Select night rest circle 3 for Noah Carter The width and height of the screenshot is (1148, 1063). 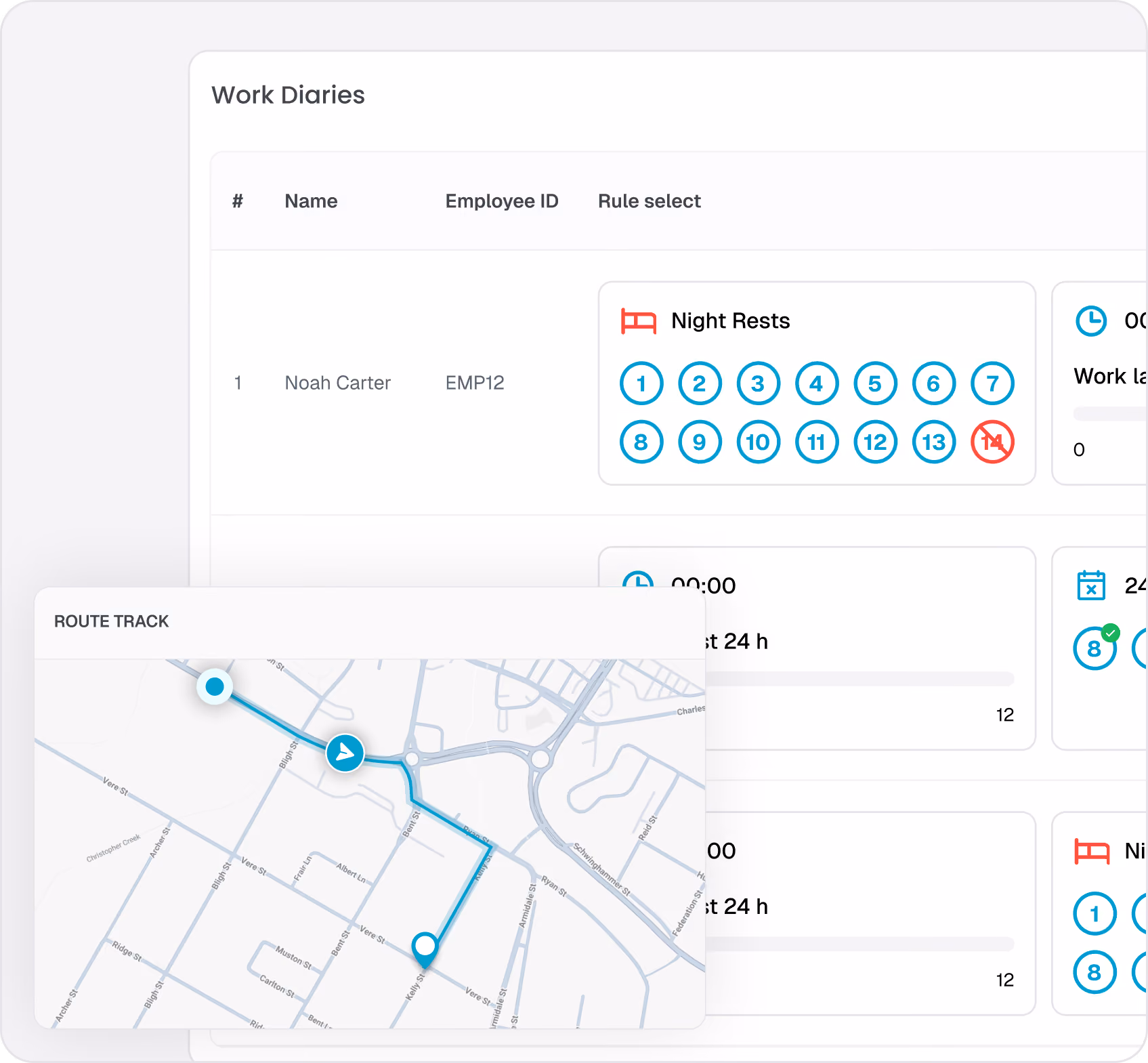coord(758,383)
